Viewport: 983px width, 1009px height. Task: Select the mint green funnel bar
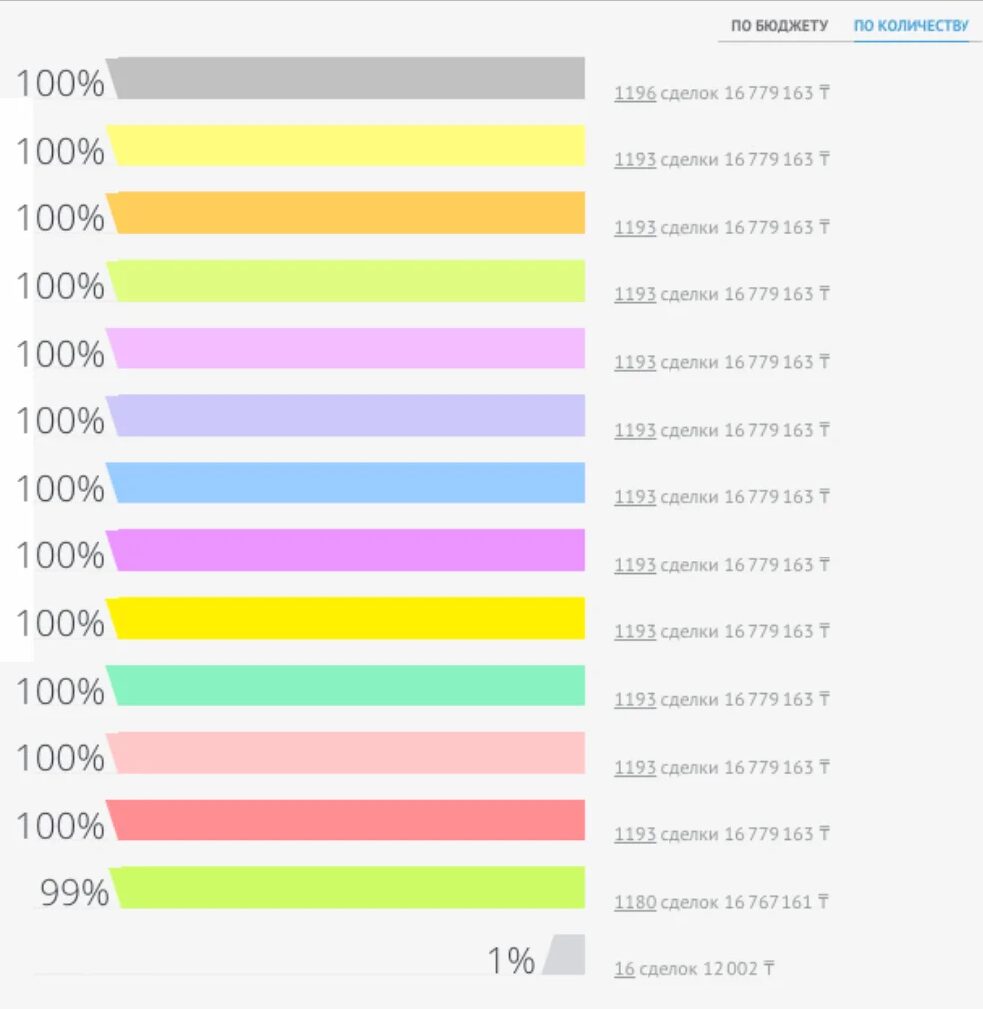(348, 685)
